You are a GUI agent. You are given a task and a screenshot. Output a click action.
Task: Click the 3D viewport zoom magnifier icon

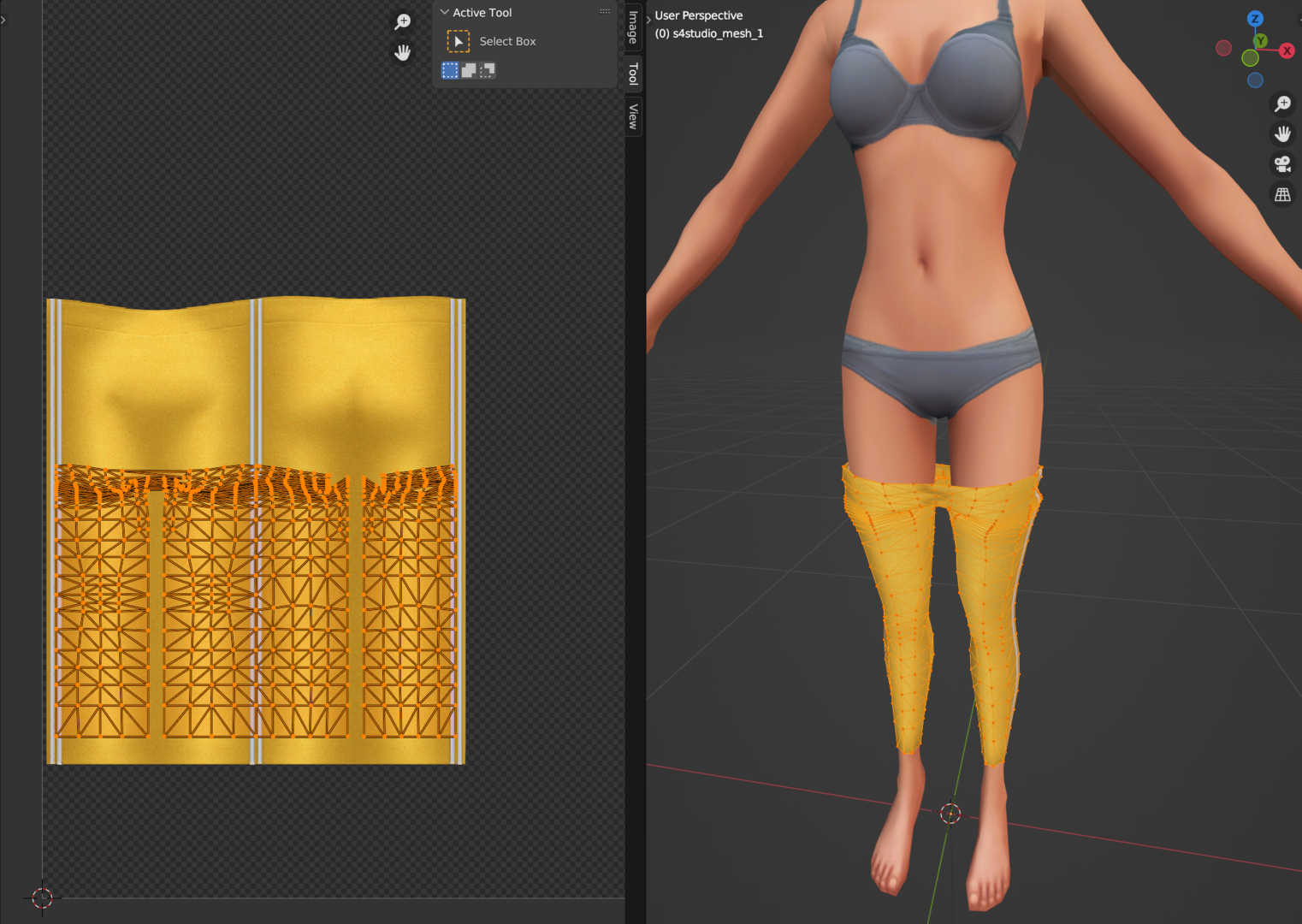coord(1282,104)
